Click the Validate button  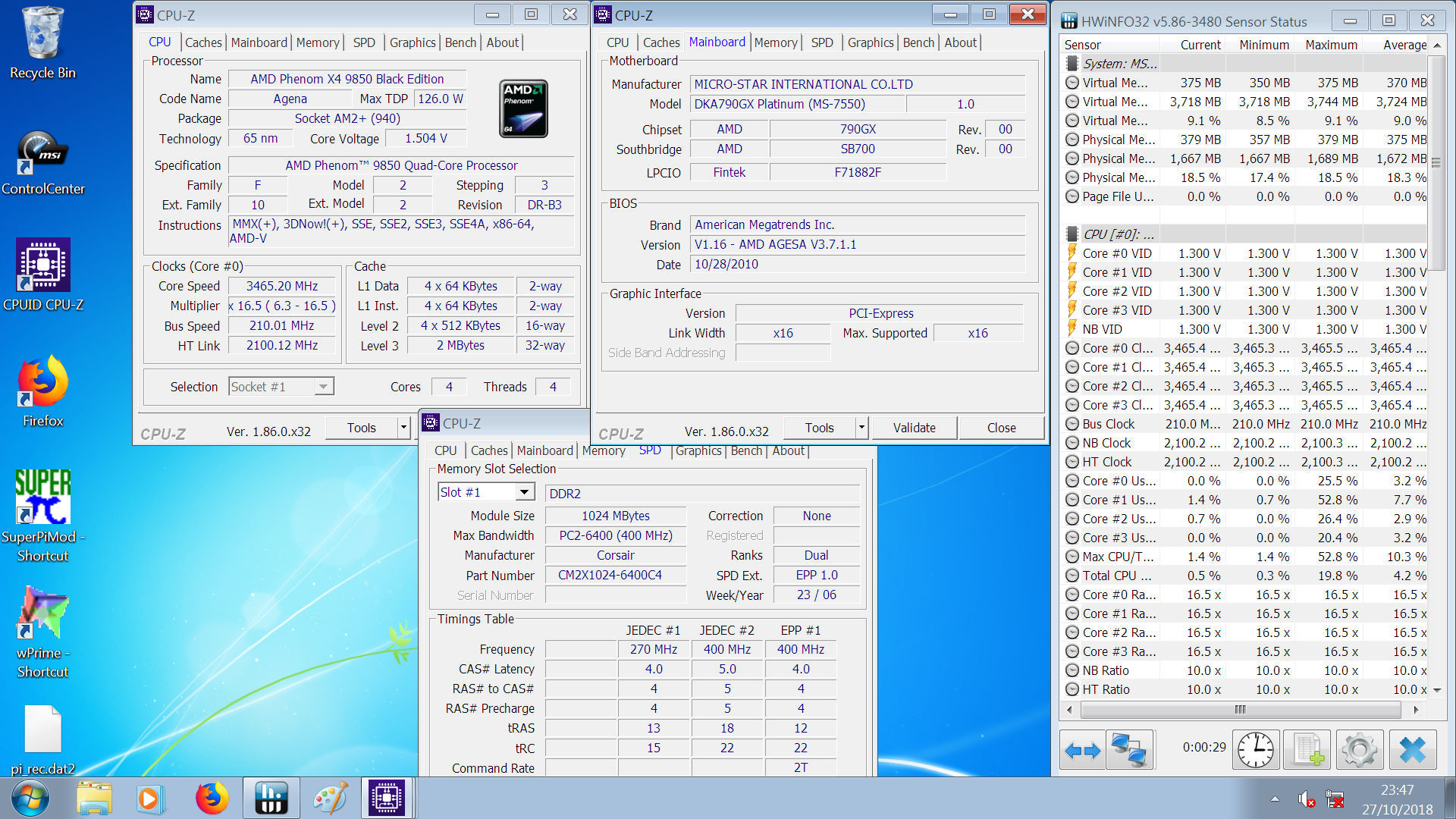(915, 428)
